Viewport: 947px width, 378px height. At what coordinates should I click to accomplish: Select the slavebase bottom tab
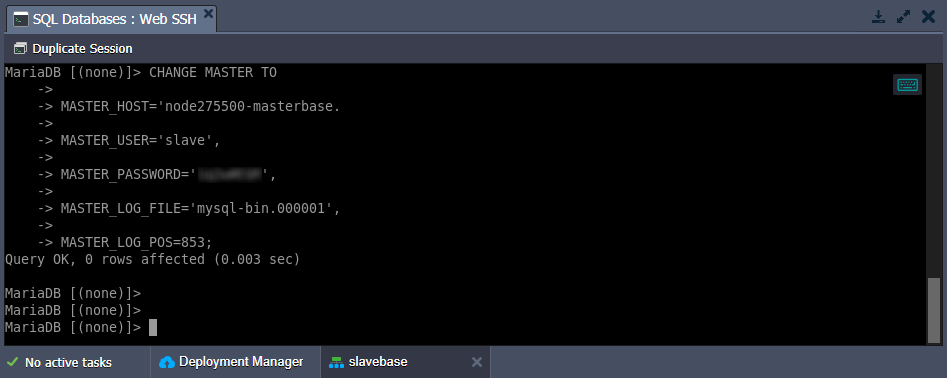pos(405,362)
